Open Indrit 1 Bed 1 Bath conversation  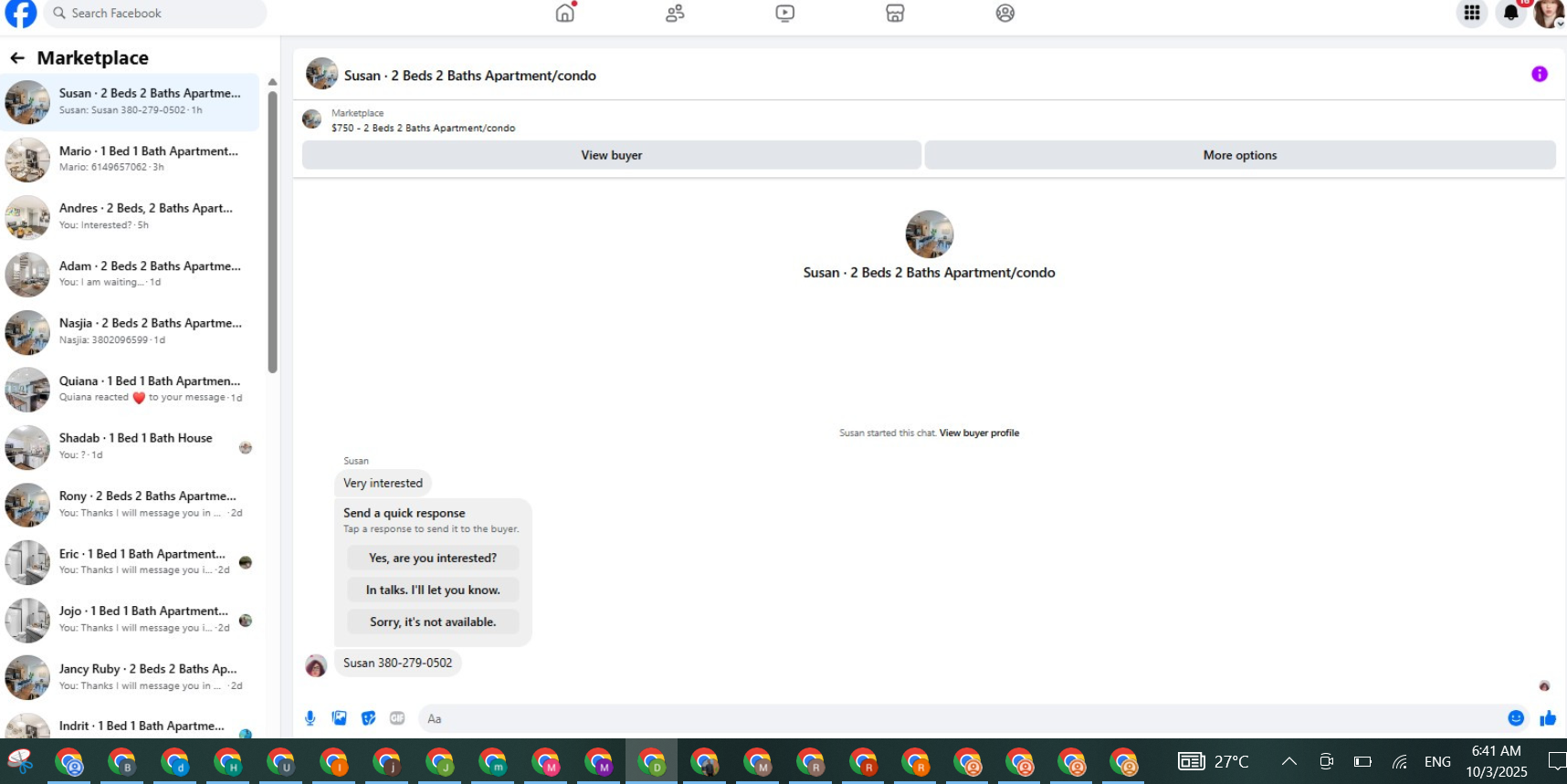(x=130, y=726)
